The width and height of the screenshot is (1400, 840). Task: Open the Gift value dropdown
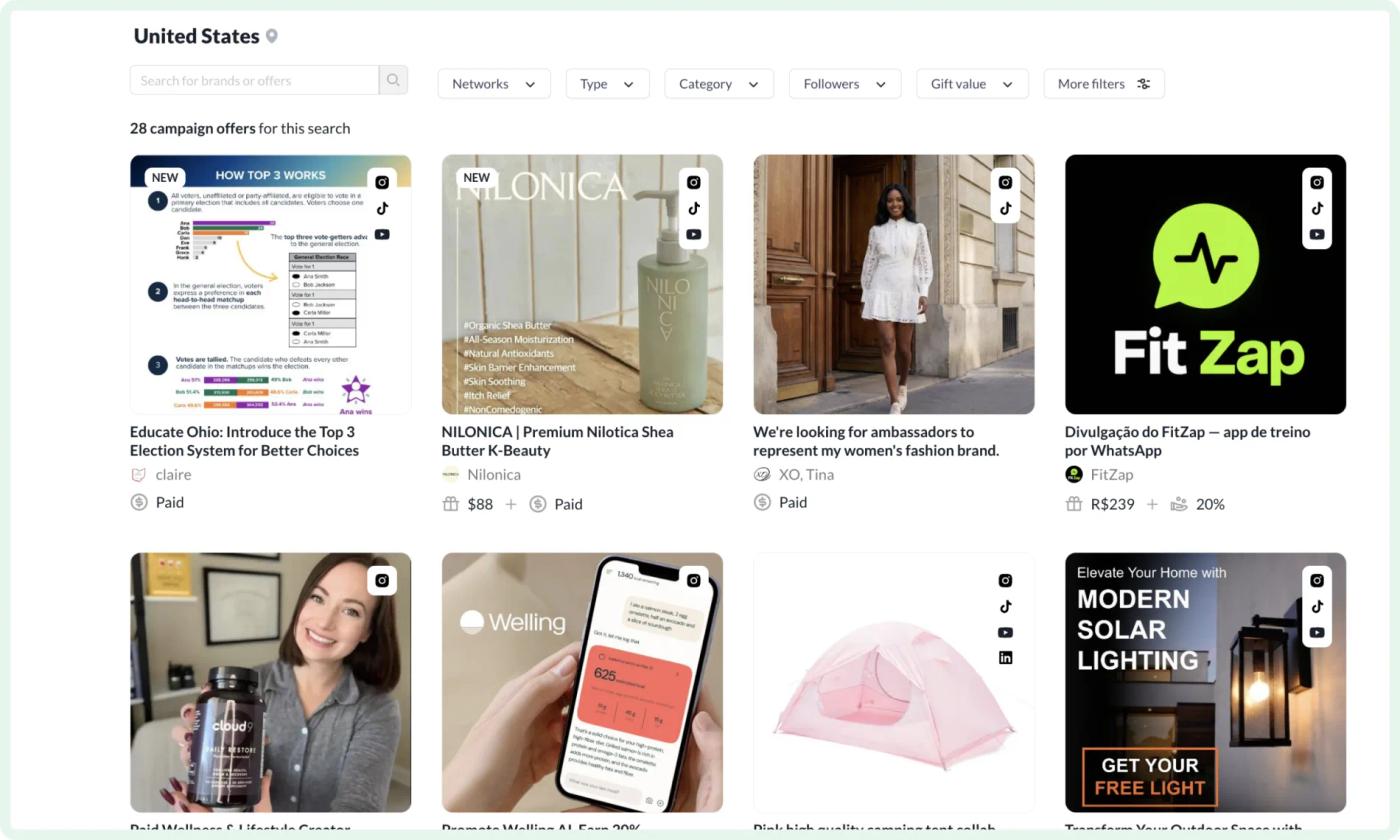[972, 84]
